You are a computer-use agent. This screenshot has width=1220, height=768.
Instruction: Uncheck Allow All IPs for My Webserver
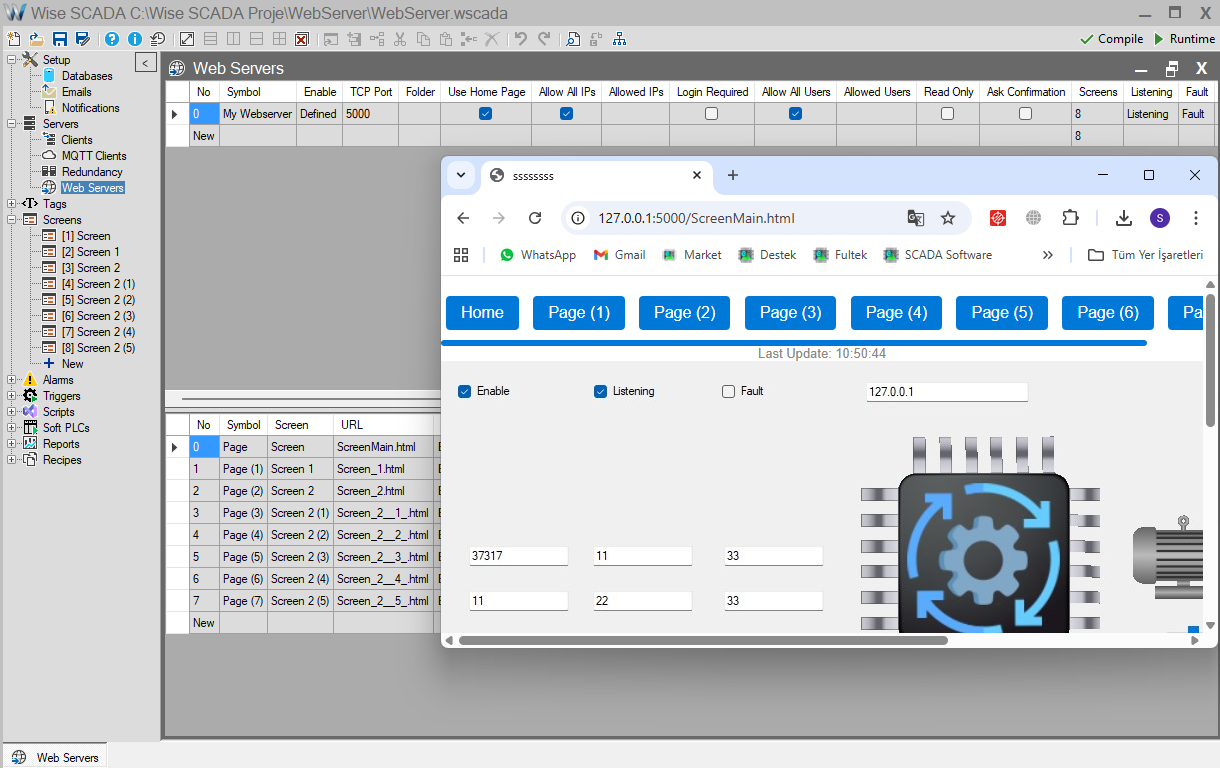566,114
